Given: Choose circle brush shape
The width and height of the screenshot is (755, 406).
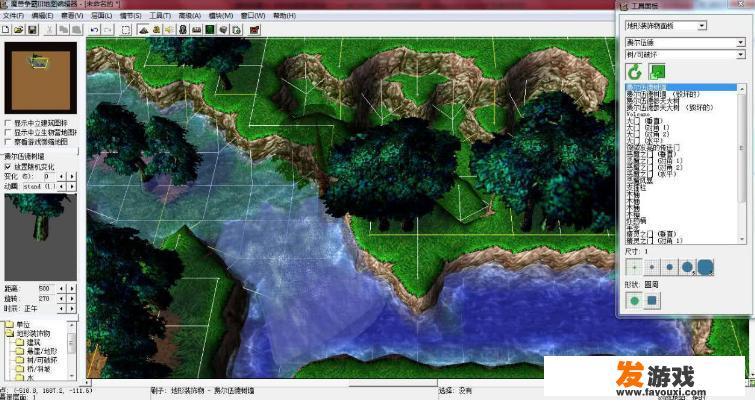Looking at the screenshot, I should point(634,301).
